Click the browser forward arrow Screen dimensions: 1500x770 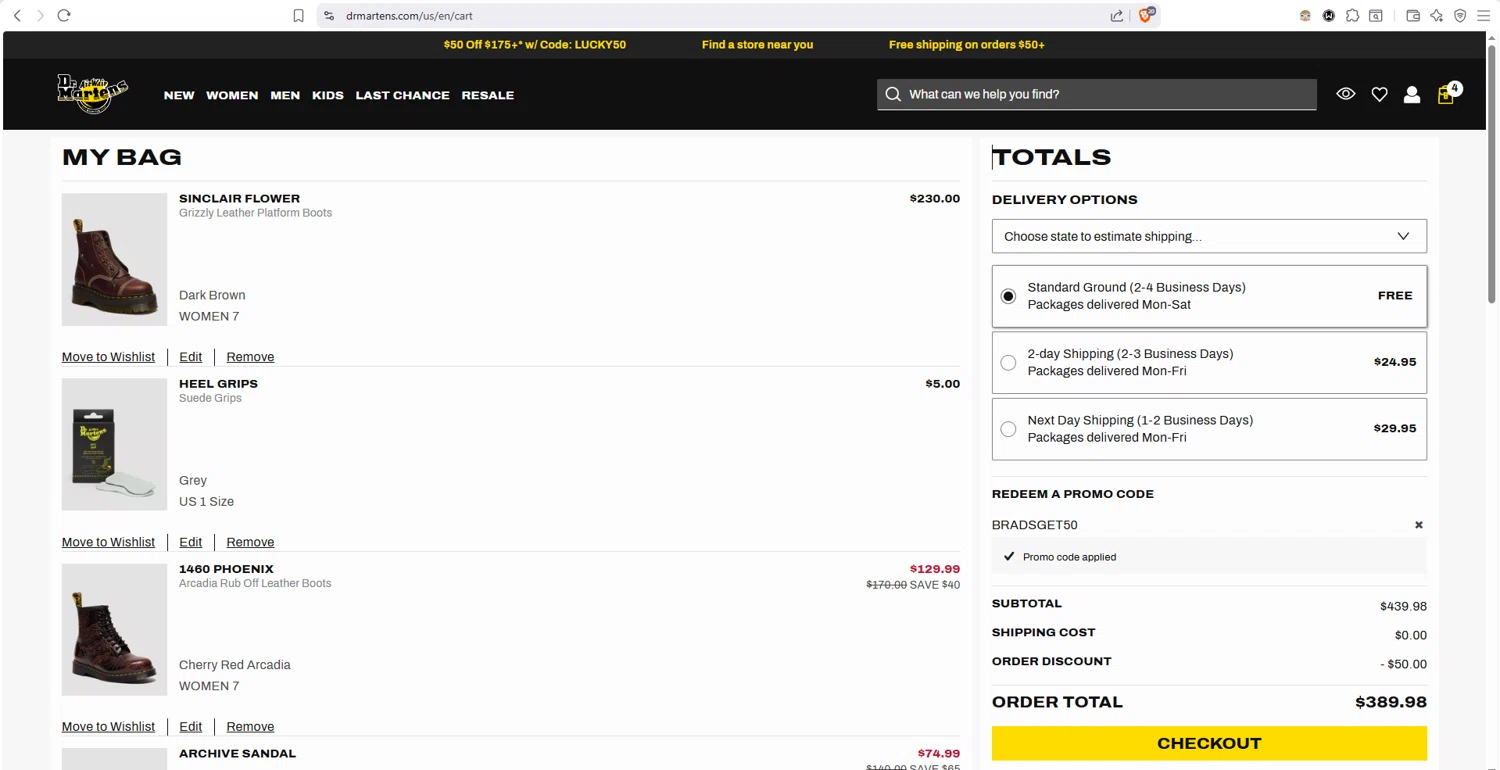coord(40,16)
